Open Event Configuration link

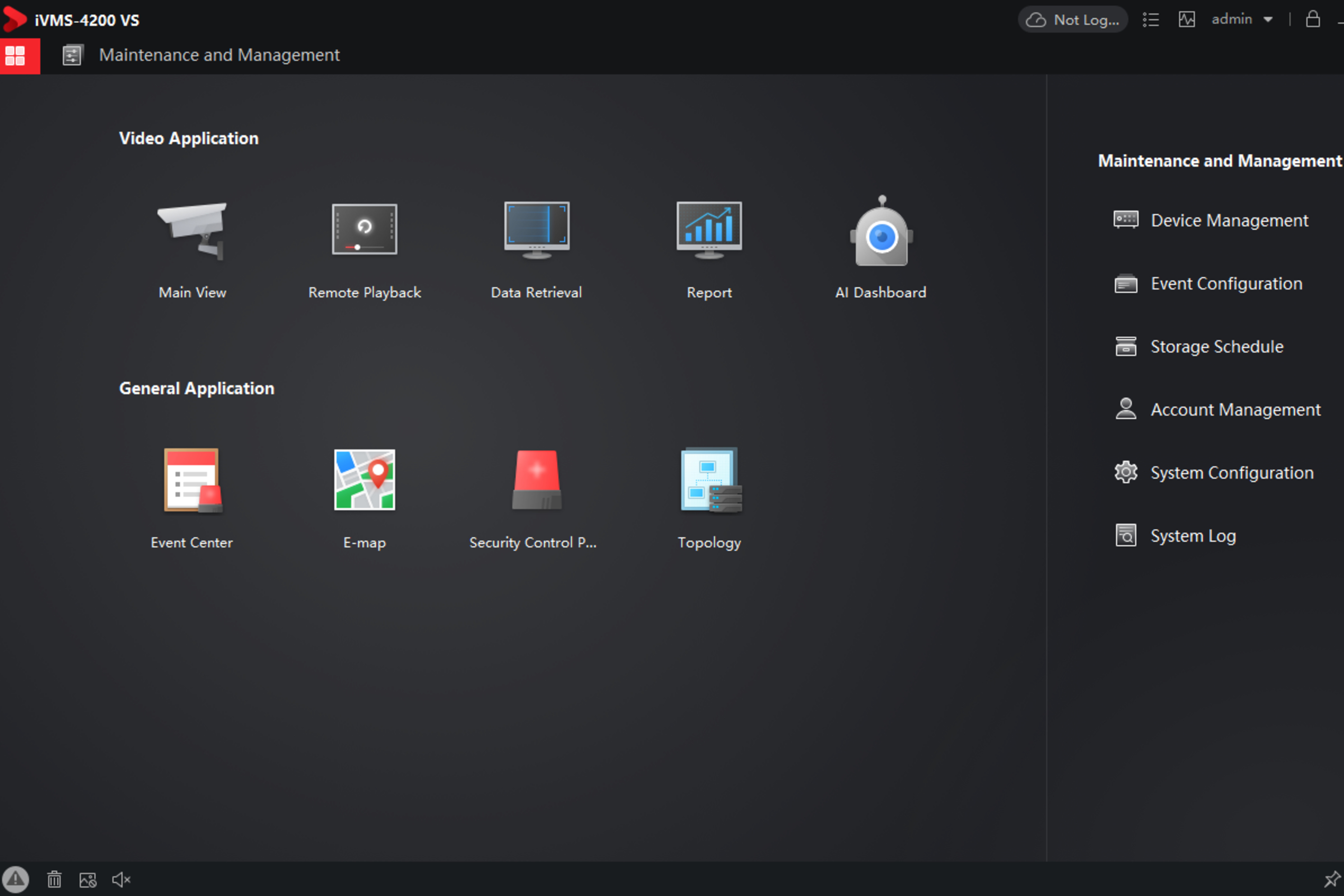(x=1226, y=284)
